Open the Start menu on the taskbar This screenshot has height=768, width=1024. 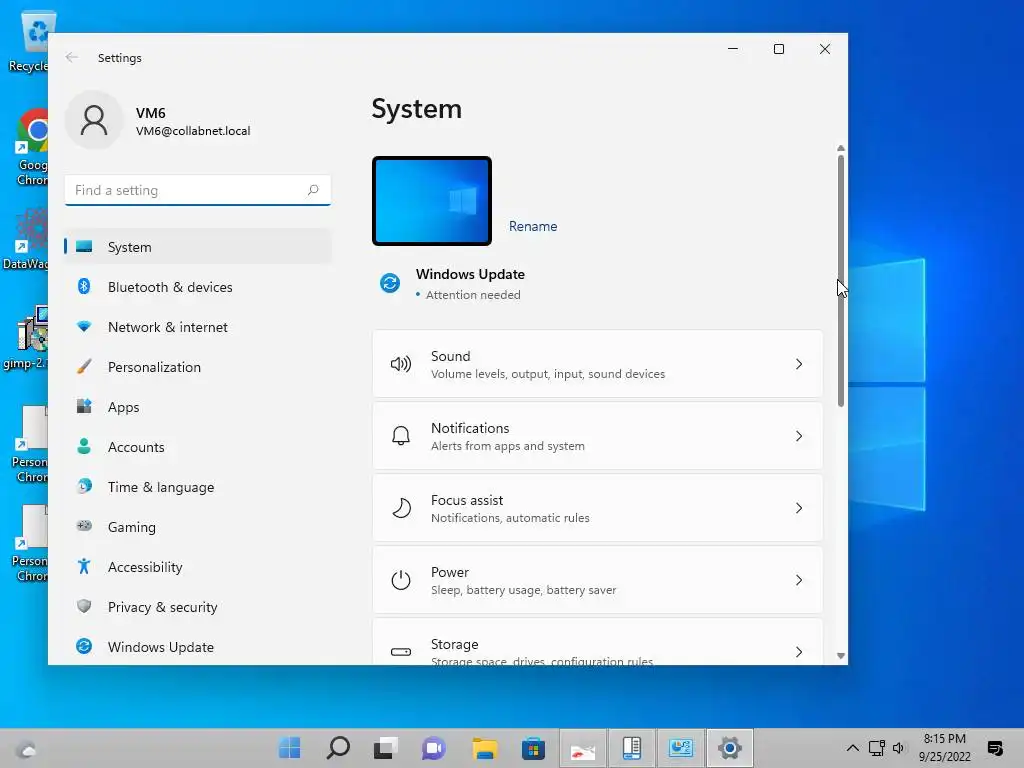tap(289, 748)
